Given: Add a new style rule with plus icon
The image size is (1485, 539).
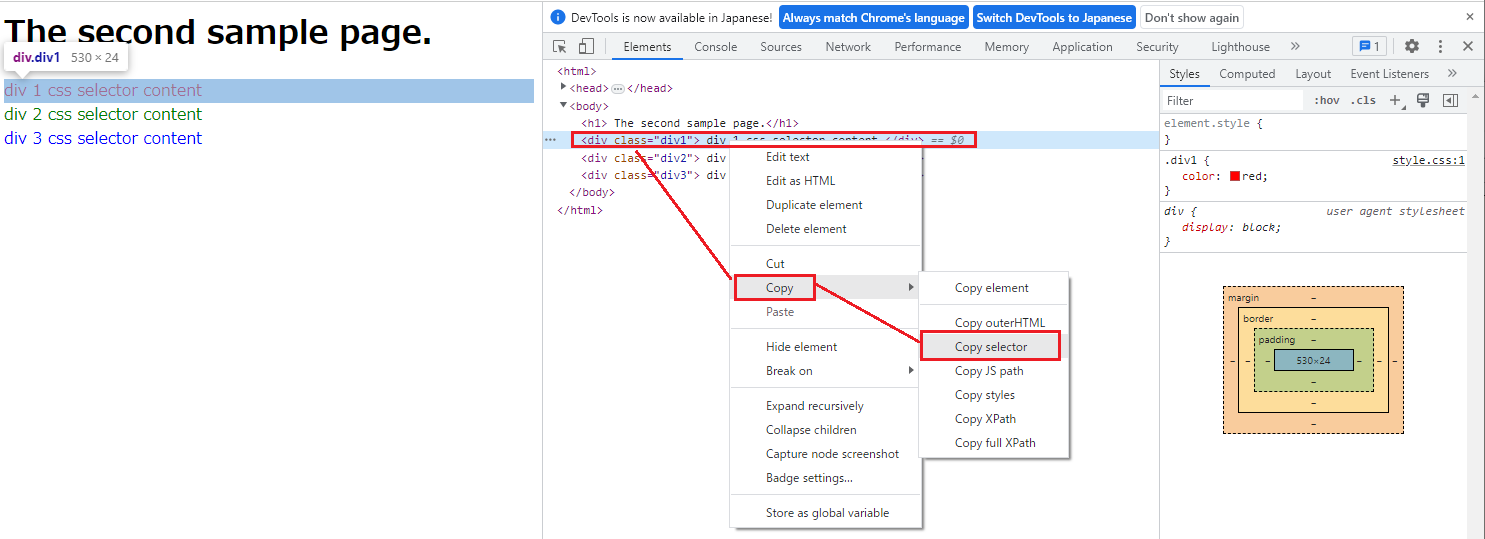Looking at the screenshot, I should (x=1397, y=100).
